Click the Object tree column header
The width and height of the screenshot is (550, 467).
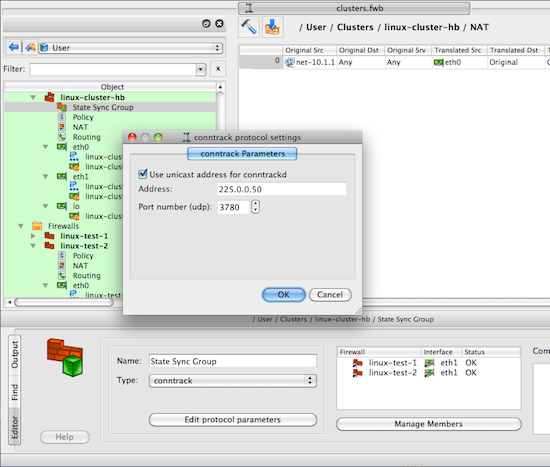(x=111, y=87)
